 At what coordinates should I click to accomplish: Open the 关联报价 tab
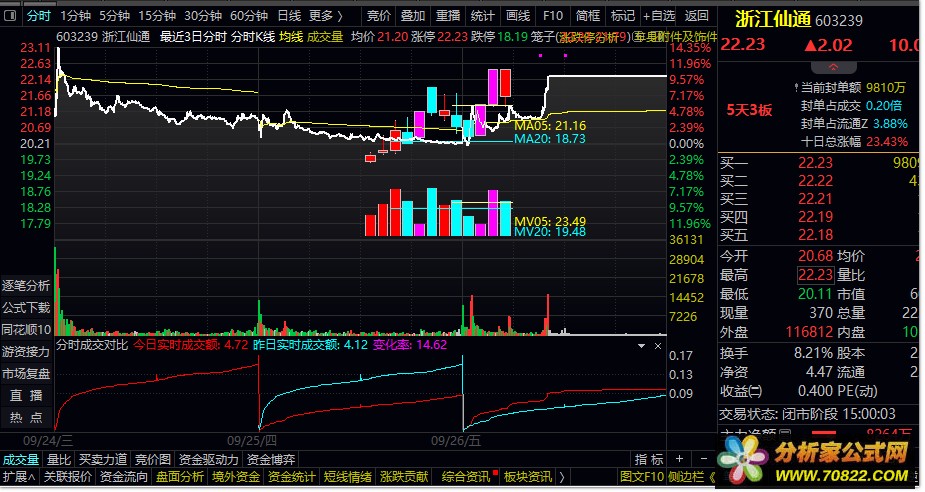pos(68,477)
